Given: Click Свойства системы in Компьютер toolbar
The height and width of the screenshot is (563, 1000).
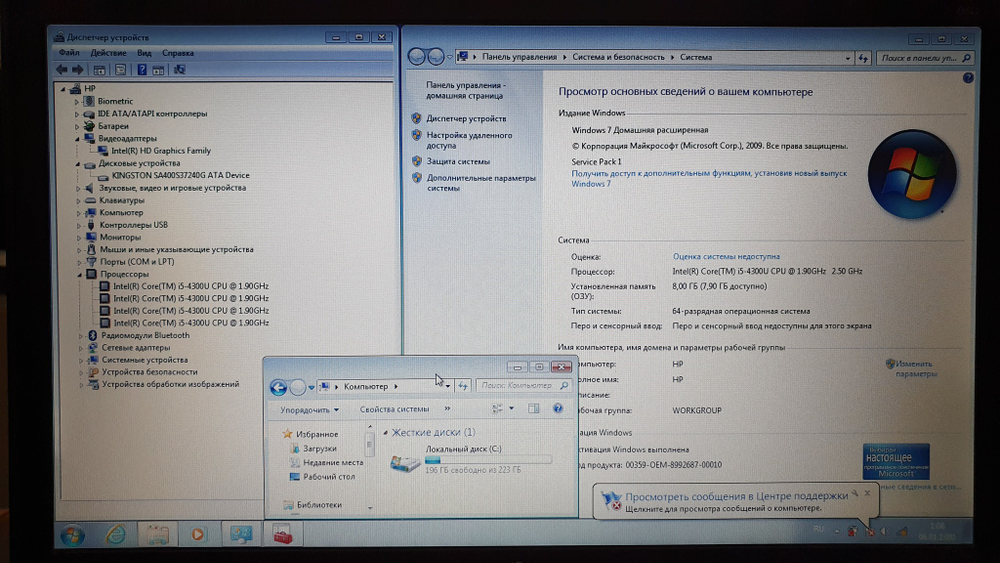Looking at the screenshot, I should 394,409.
